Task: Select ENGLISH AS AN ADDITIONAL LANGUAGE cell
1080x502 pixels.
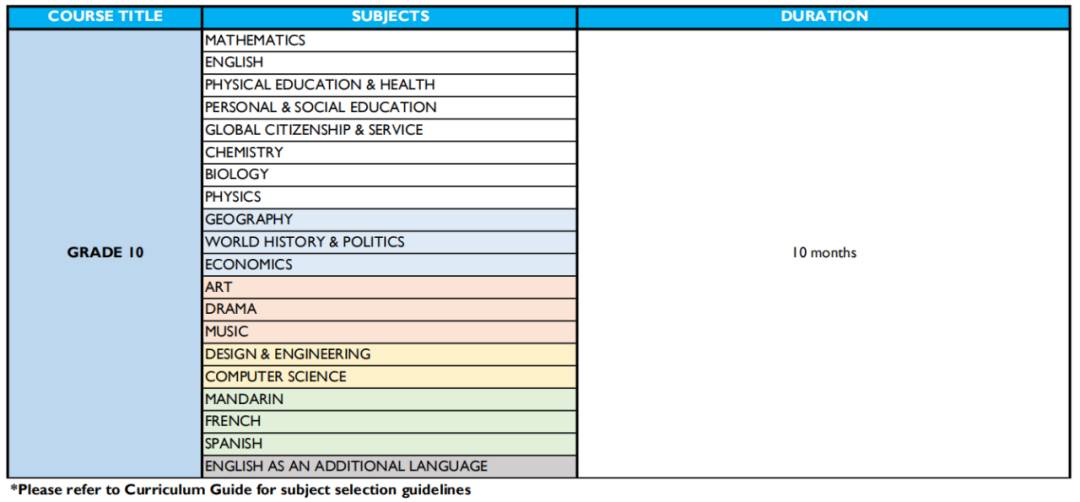Action: (389, 466)
